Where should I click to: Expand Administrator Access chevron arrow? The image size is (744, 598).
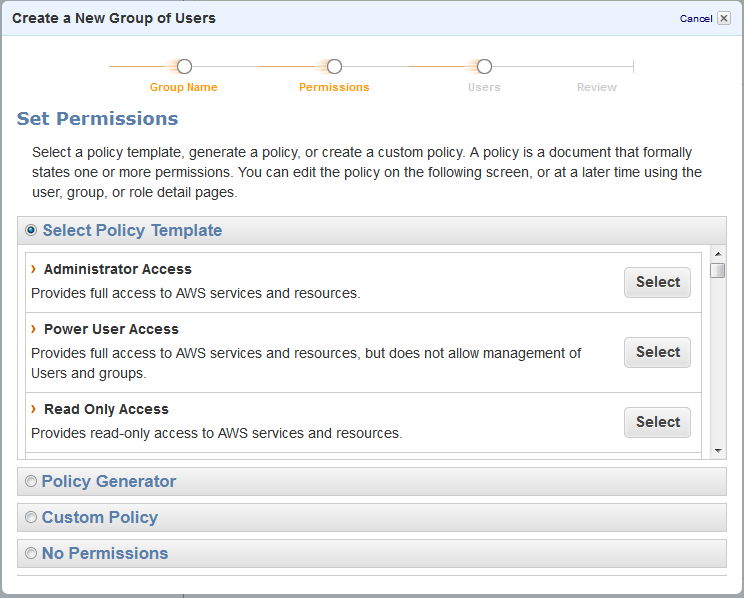(34, 269)
